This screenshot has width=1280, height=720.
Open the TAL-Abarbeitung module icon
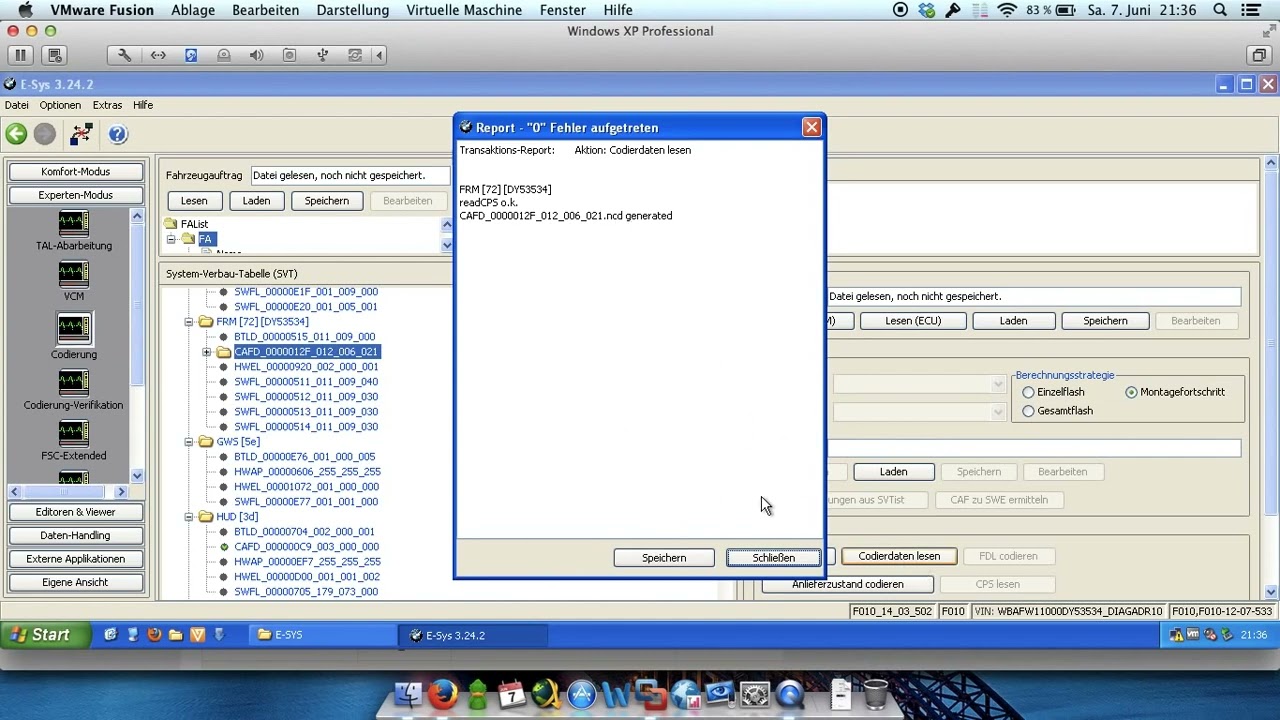click(x=73, y=223)
